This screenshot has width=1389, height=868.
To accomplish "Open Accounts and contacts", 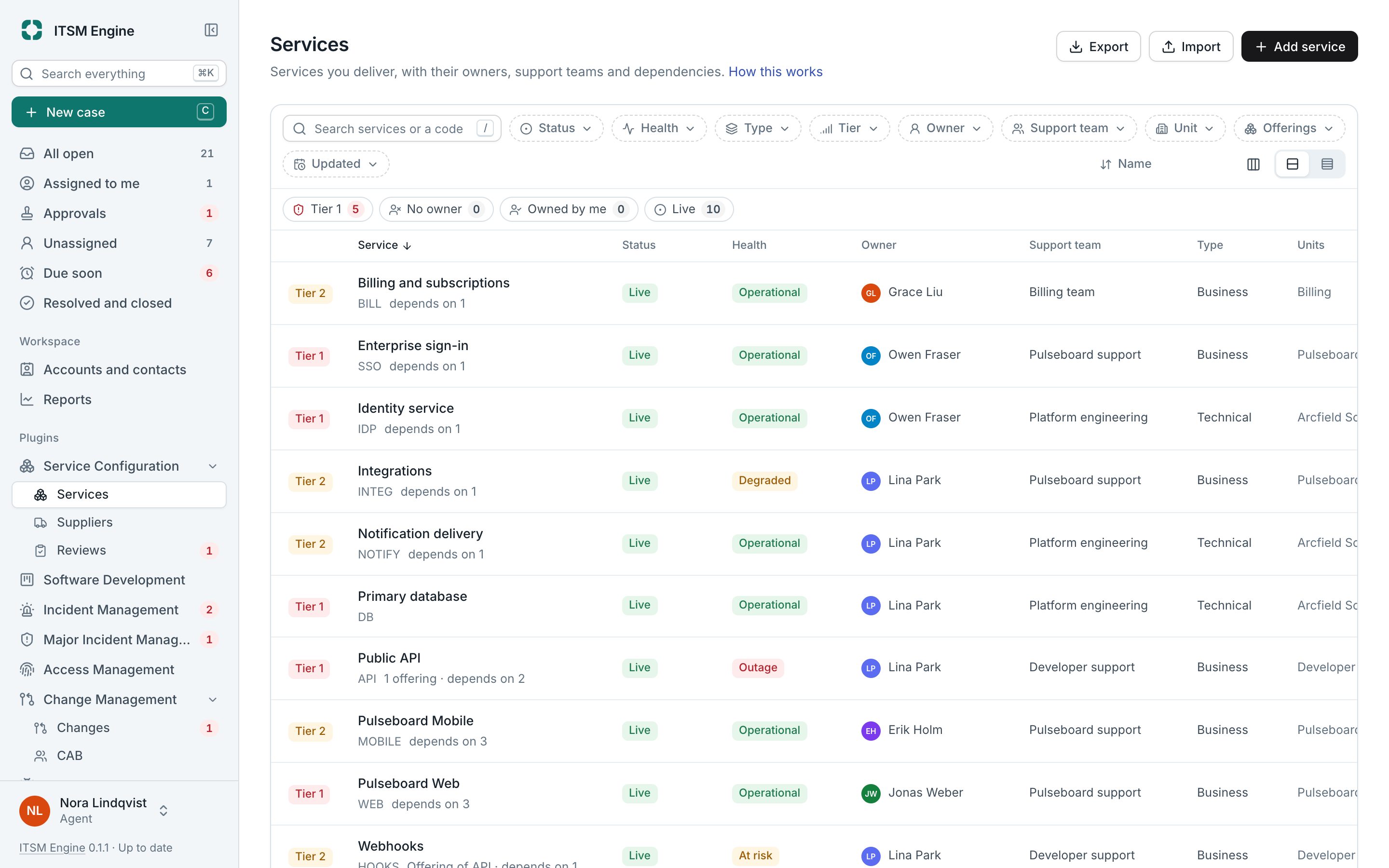I will (119, 370).
